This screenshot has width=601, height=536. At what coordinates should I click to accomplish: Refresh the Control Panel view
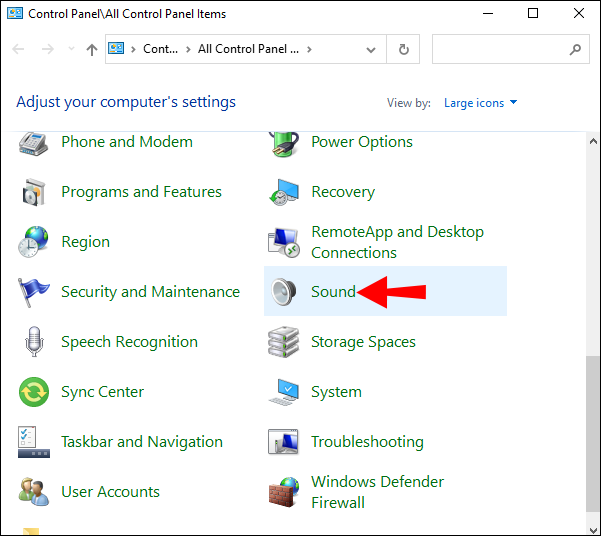tap(403, 49)
